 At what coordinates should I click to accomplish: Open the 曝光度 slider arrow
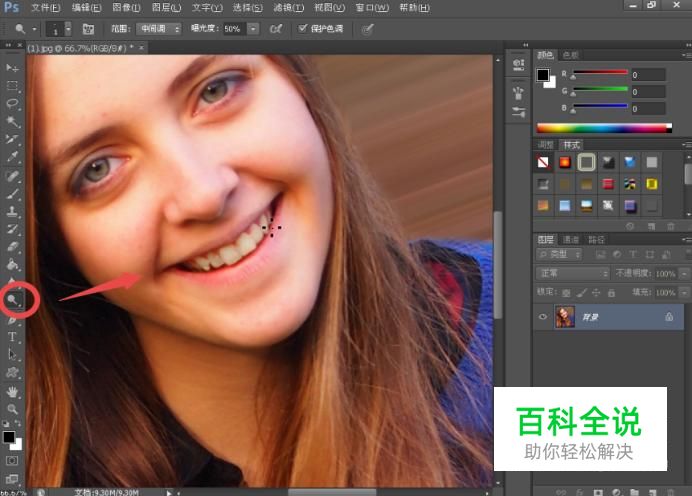pos(253,29)
